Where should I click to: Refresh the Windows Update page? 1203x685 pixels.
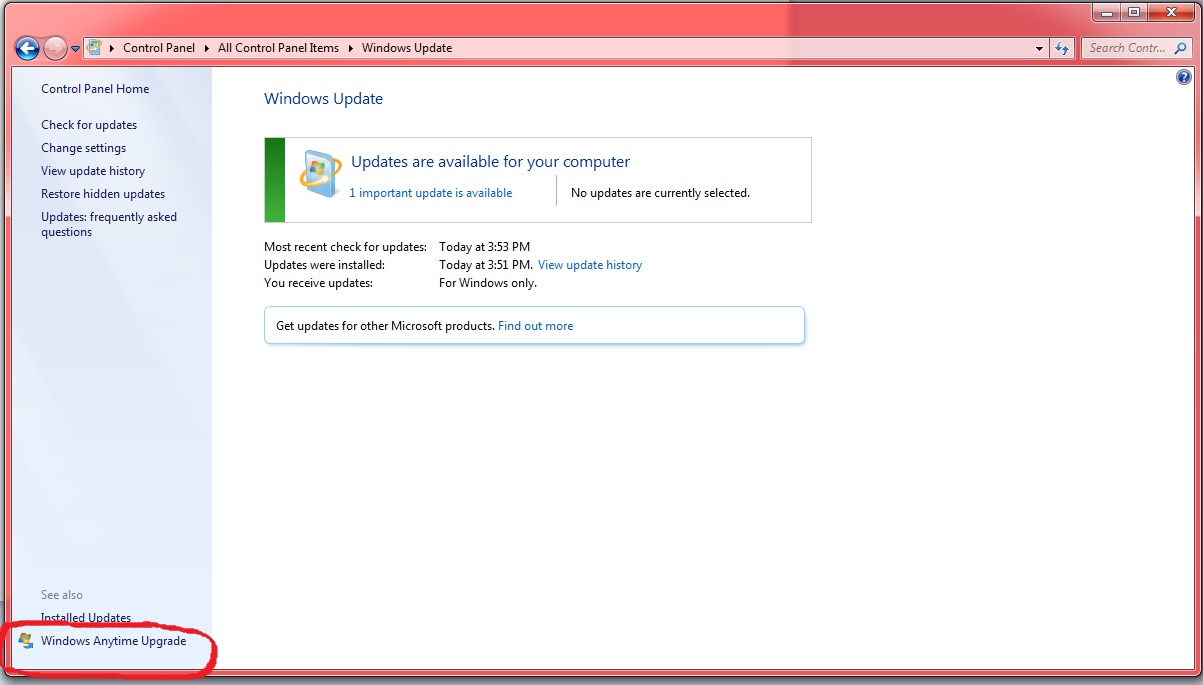tap(1062, 48)
